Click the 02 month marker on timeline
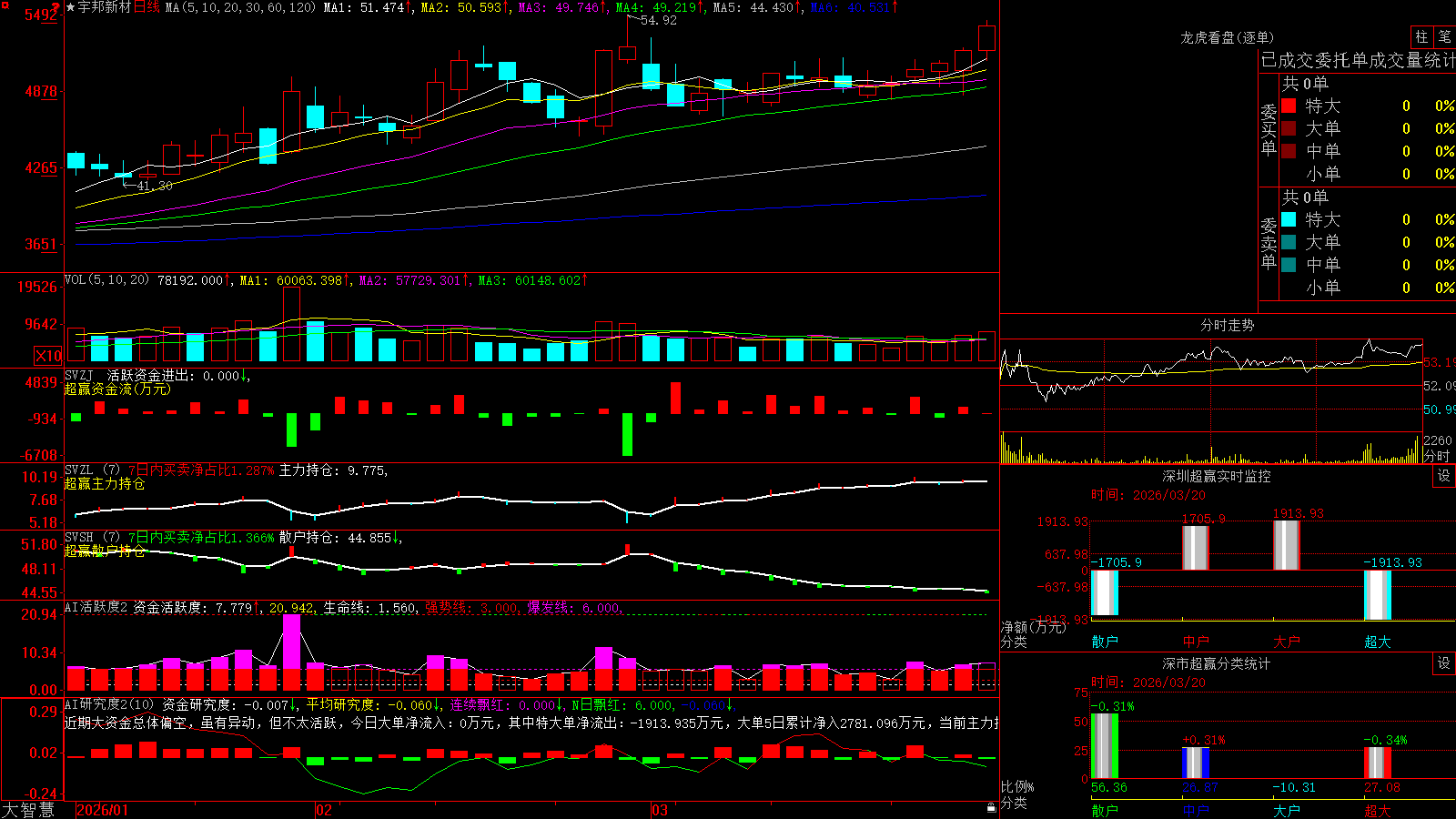1456x819 pixels. pos(324,810)
